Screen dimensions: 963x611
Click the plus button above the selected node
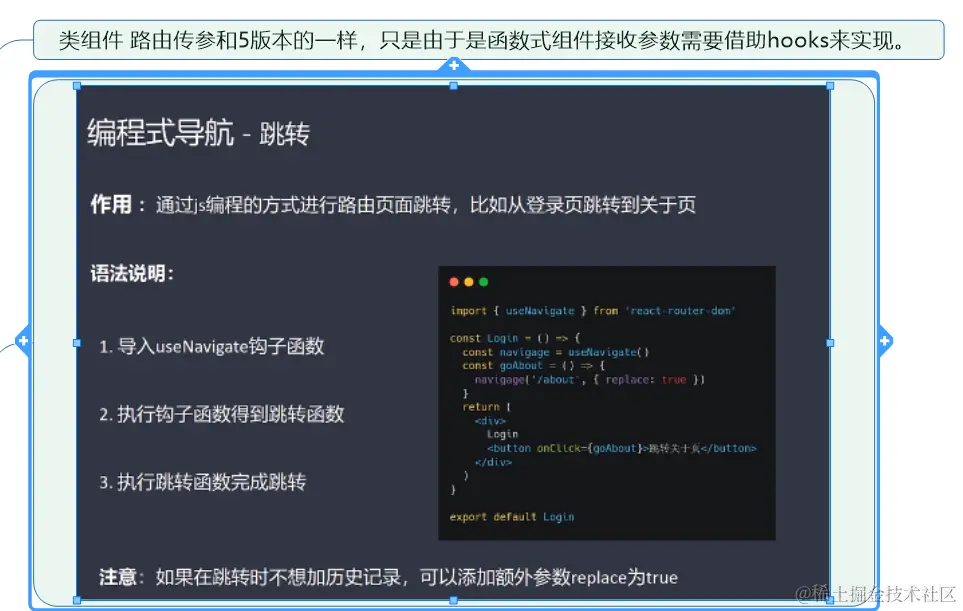(x=454, y=64)
